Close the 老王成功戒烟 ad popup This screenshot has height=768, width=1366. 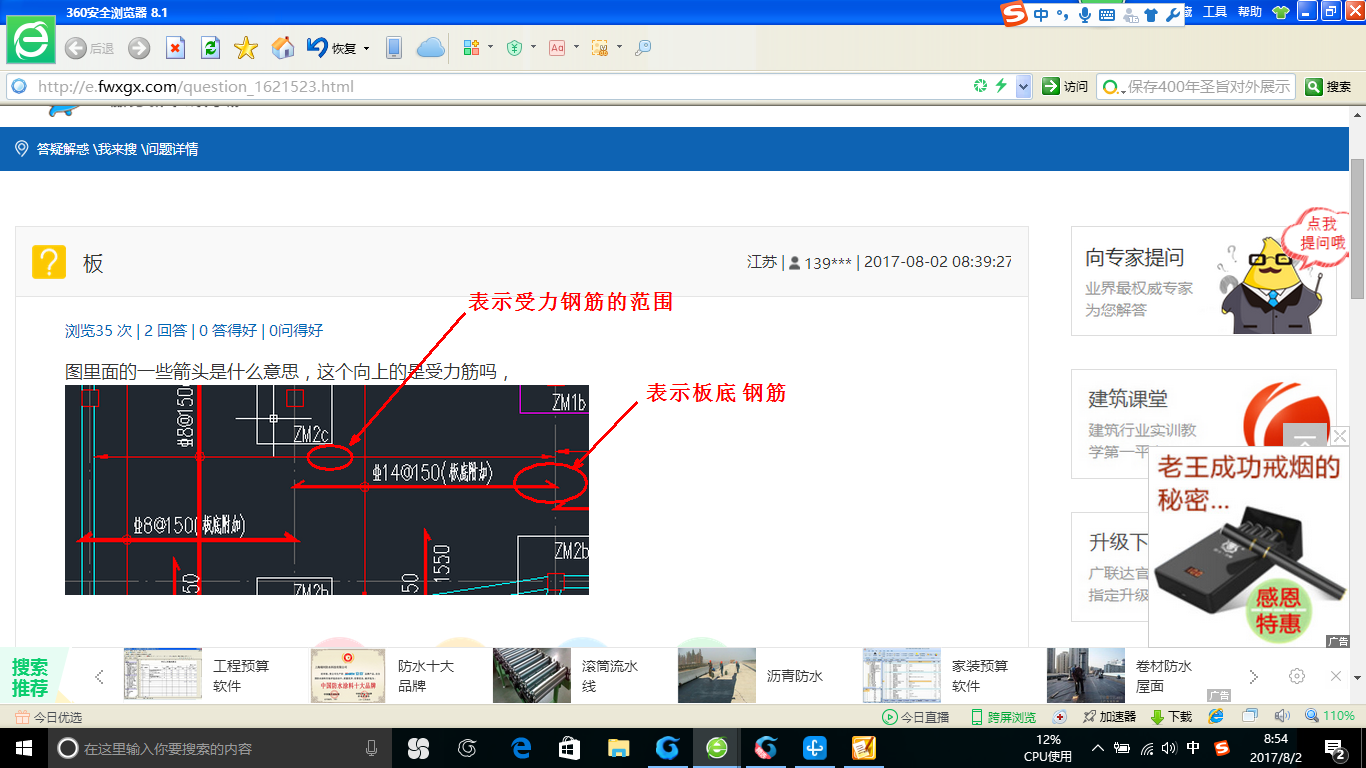click(x=1340, y=436)
